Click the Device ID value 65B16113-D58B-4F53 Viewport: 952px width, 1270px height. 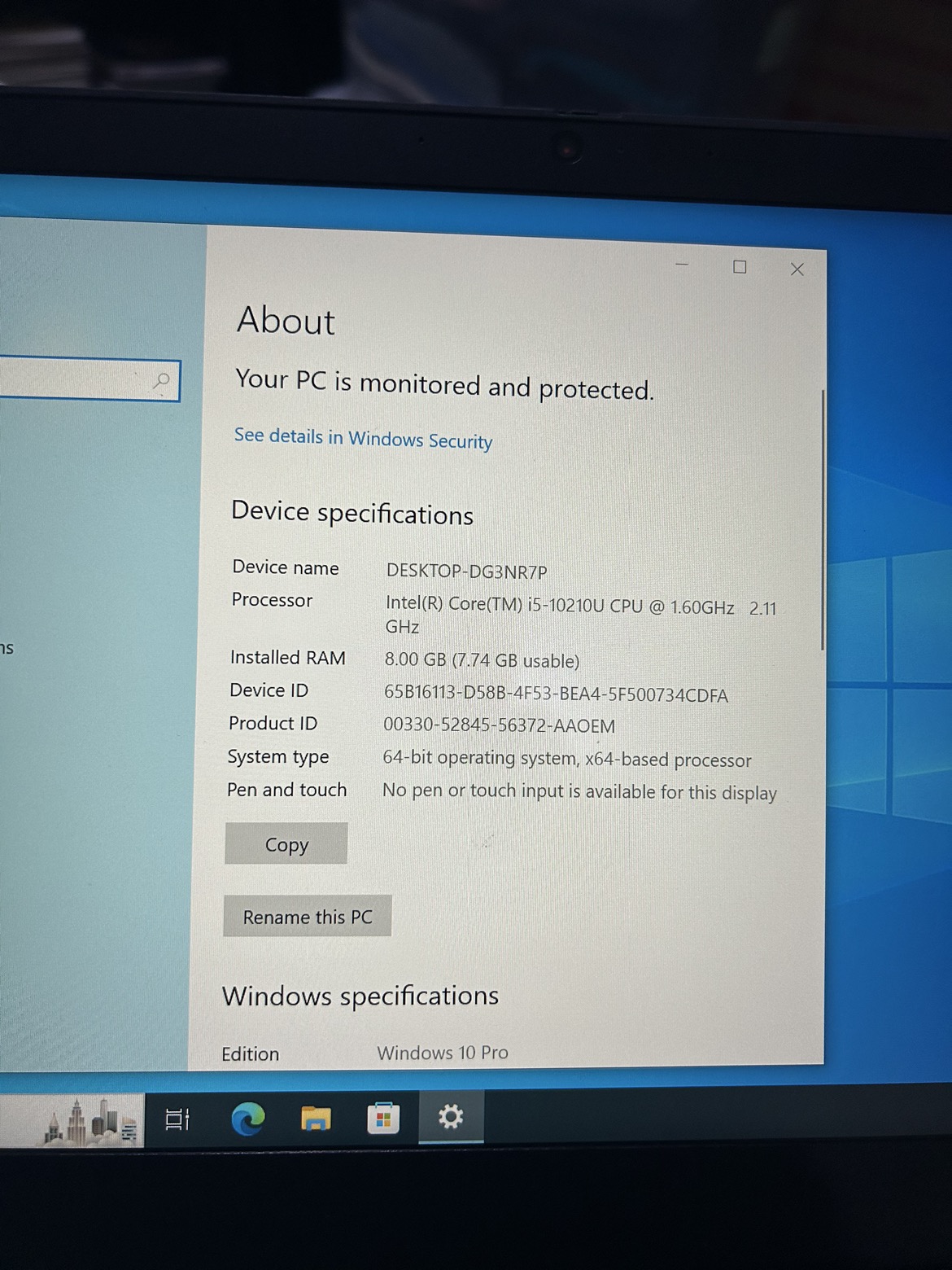pos(556,694)
